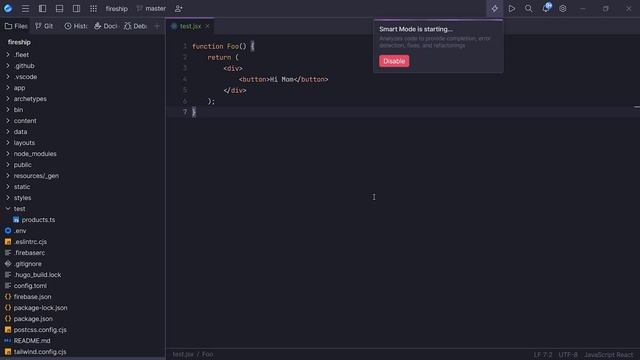Image resolution: width=640 pixels, height=360 pixels.
Task: Click the UTF-8 encoding indicator
Action: click(x=568, y=355)
